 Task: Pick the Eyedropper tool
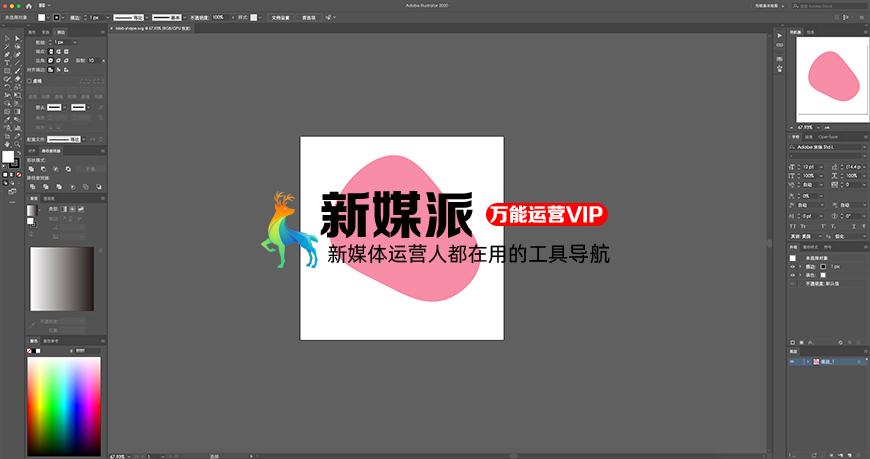point(7,119)
